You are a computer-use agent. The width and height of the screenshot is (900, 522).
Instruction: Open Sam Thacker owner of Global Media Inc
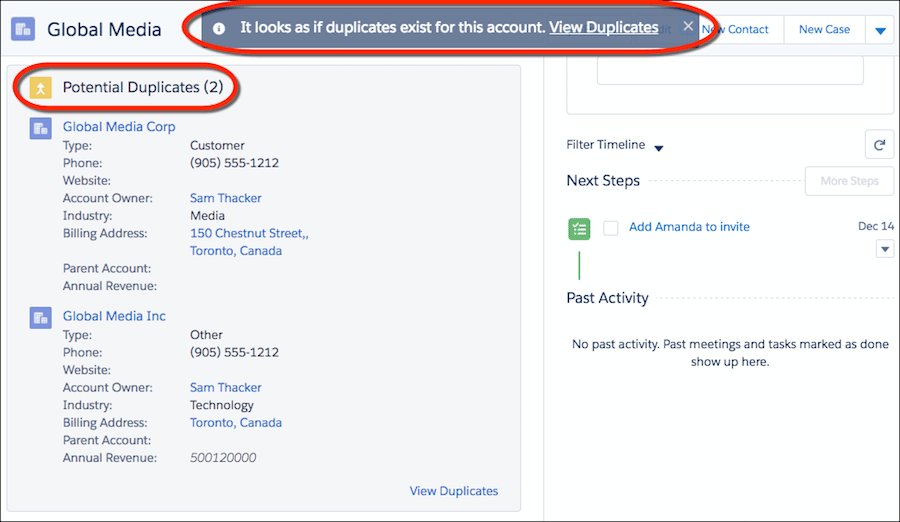pos(226,388)
